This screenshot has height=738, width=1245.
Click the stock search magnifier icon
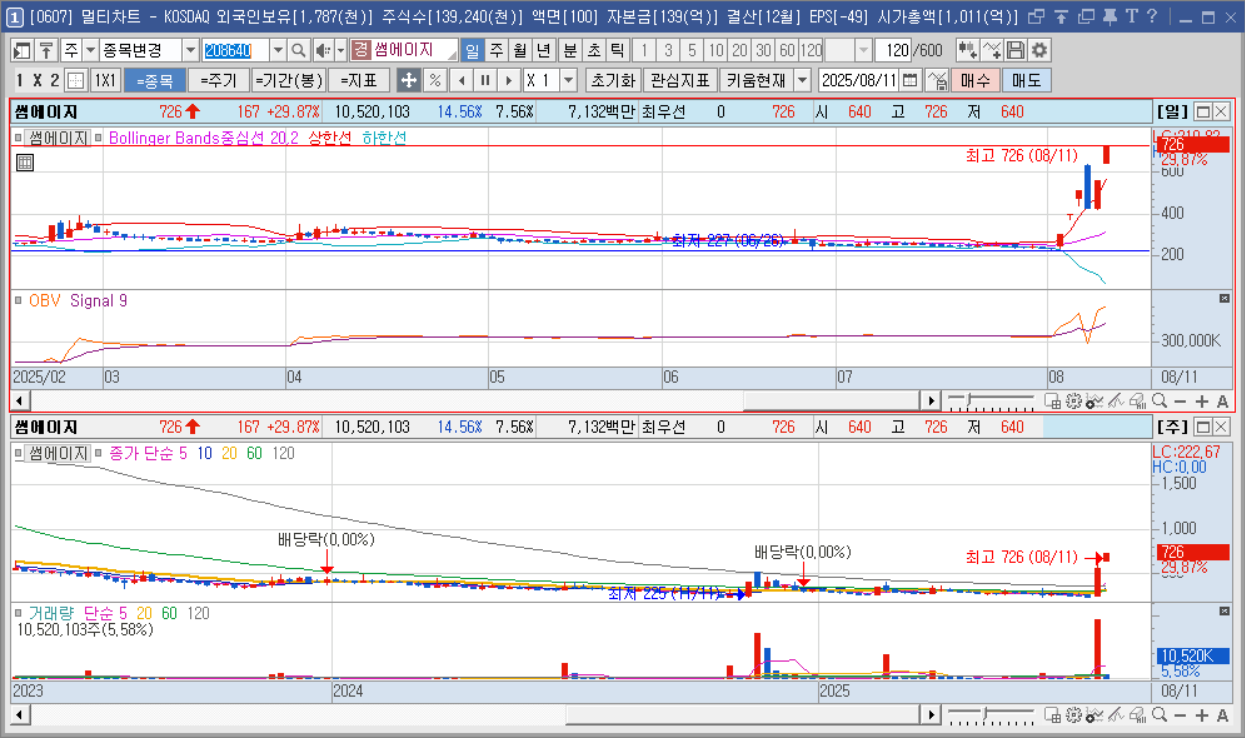point(298,50)
